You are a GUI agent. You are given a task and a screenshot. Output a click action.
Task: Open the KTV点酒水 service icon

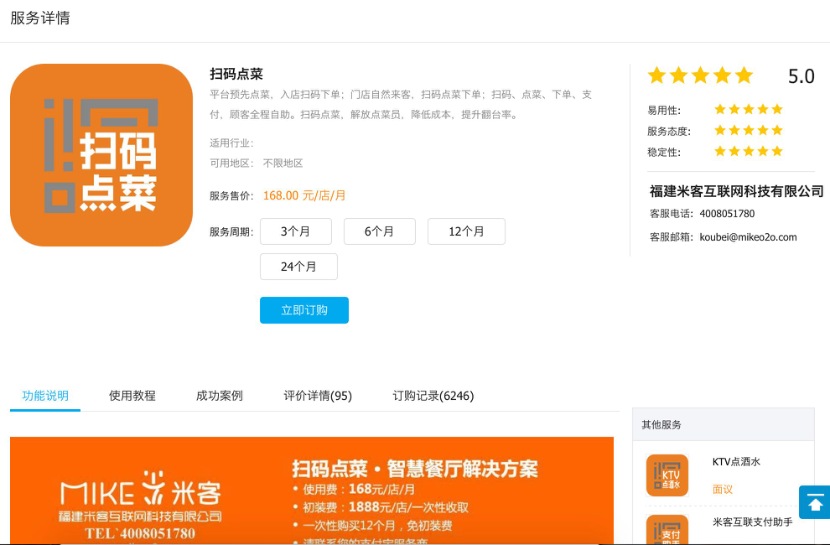pyautogui.click(x=667, y=475)
